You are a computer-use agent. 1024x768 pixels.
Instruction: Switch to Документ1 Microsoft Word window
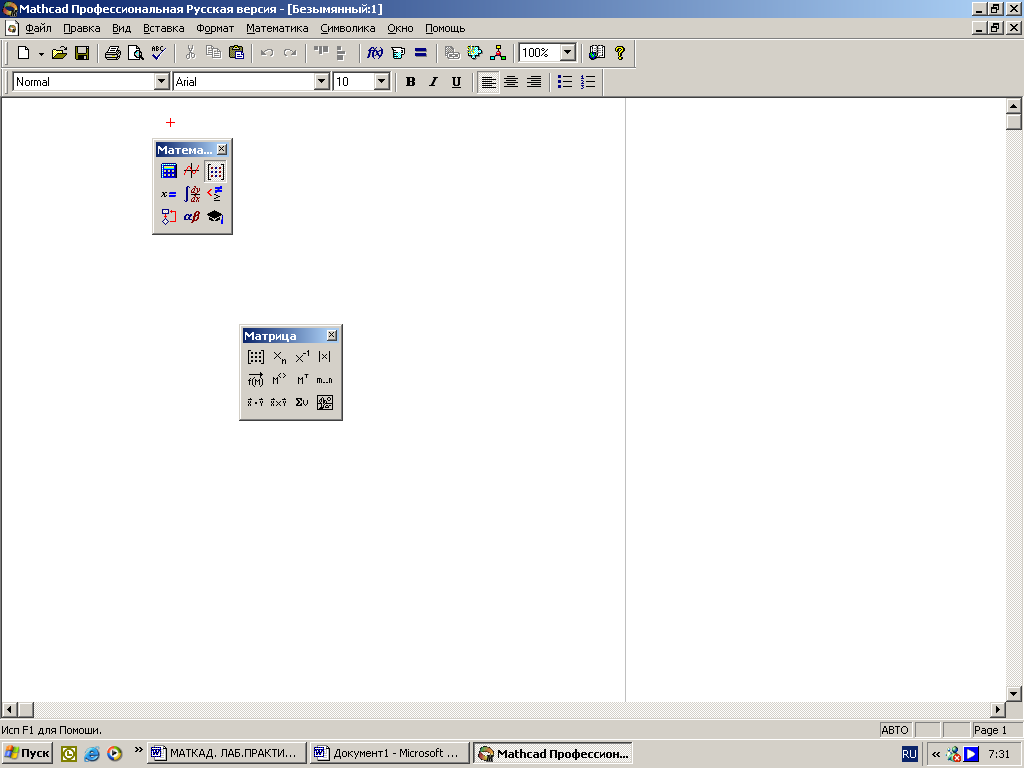(x=390, y=753)
